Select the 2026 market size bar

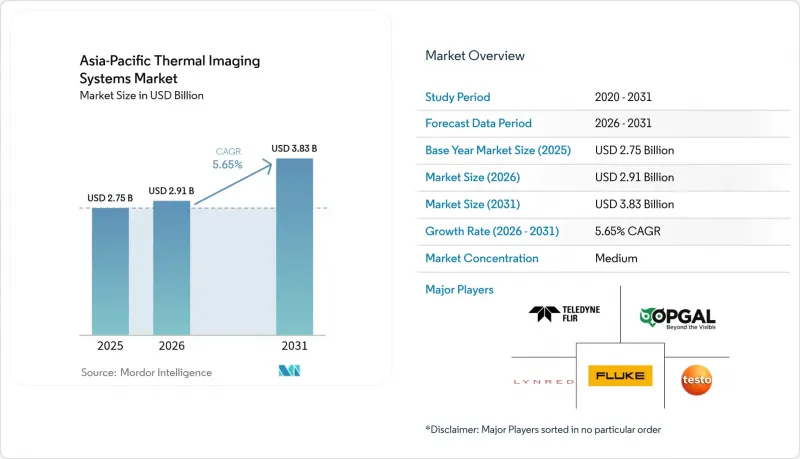(171, 268)
